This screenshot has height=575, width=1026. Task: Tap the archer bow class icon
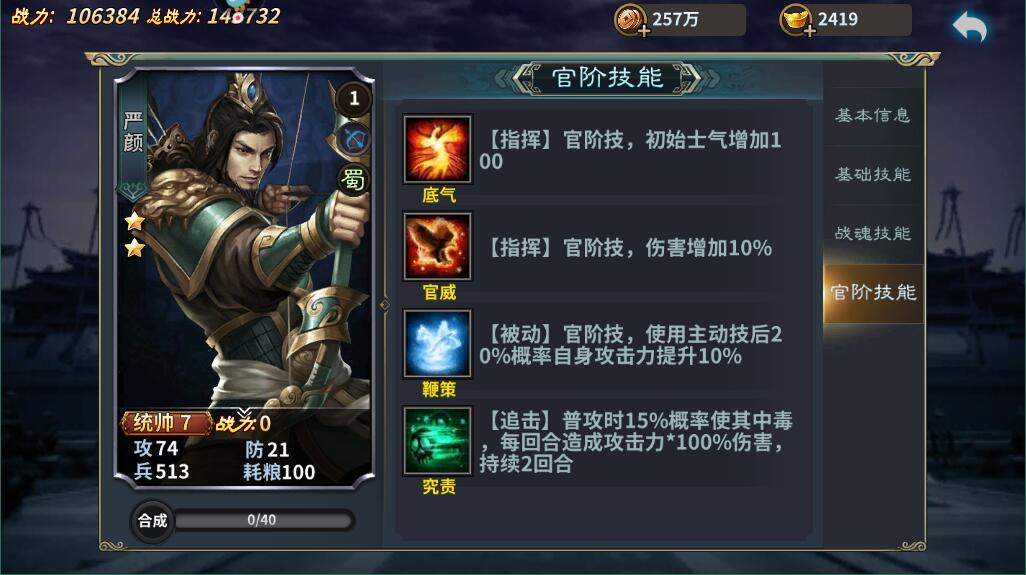coord(354,139)
